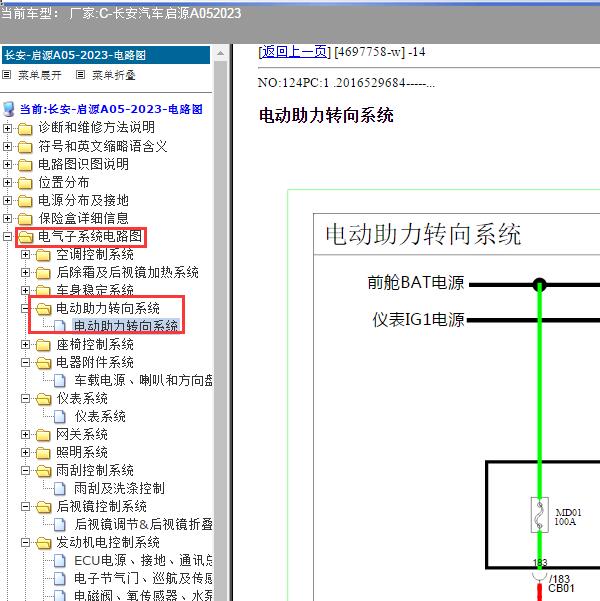Click the tree panel vertical scrollbar track
Screen dimensions: 600x601
click(x=220, y=330)
